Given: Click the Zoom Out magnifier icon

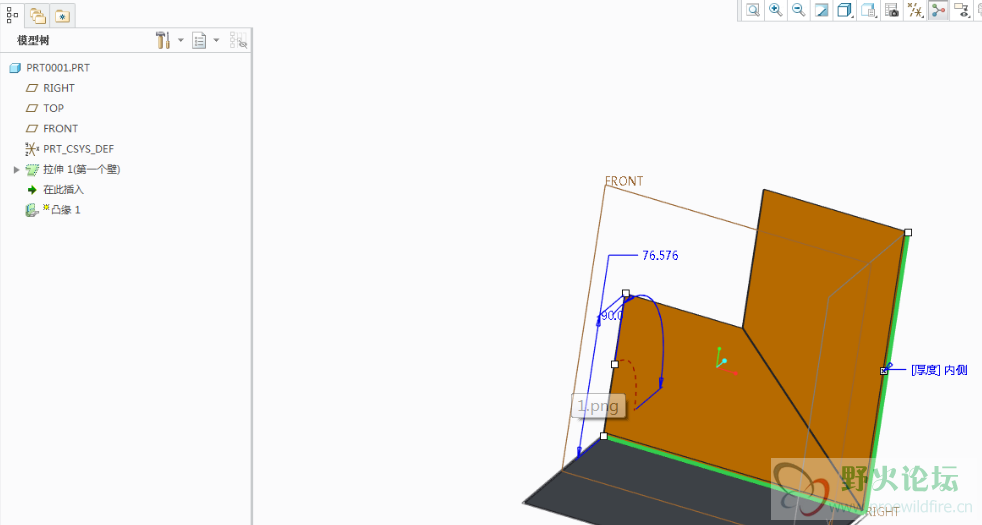Looking at the screenshot, I should click(x=798, y=10).
